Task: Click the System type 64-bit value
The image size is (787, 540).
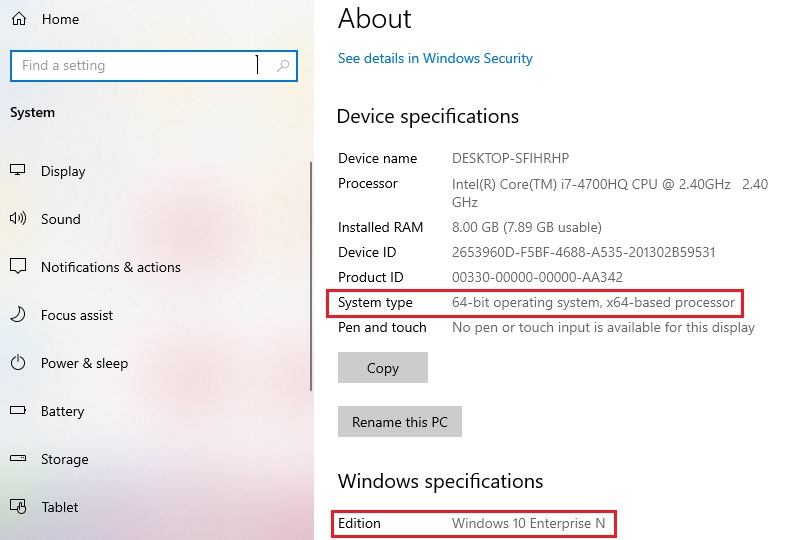Action: pos(593,302)
